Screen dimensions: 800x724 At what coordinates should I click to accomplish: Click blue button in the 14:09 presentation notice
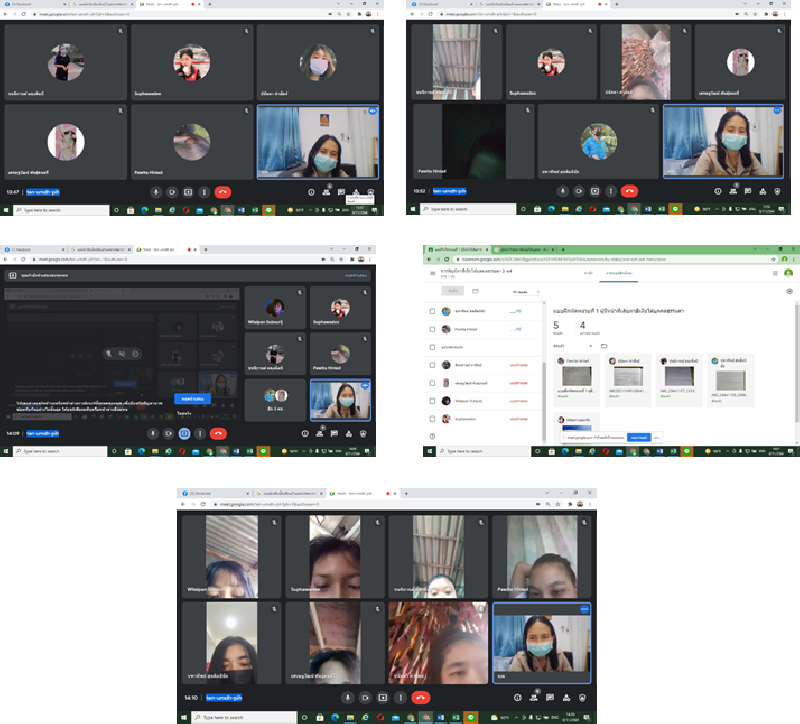(192, 398)
